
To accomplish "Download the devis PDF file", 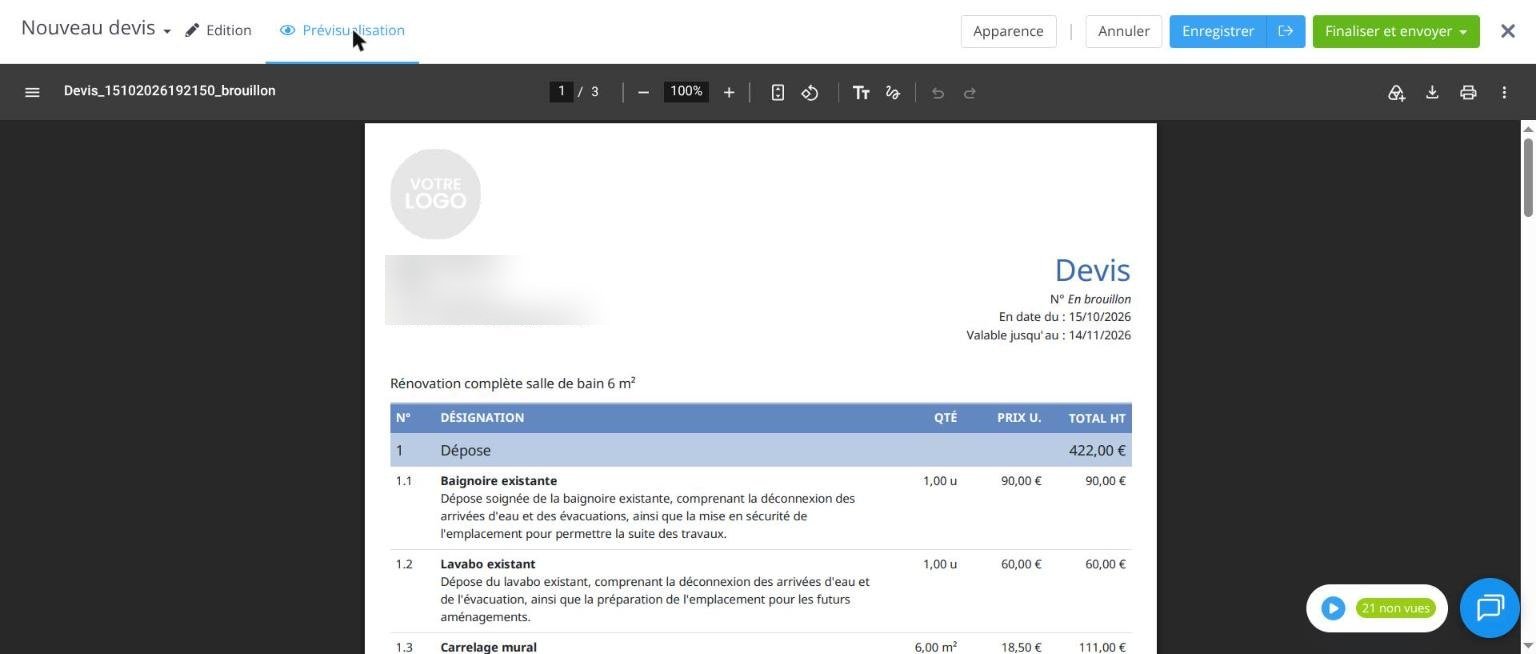I will point(1432,92).
